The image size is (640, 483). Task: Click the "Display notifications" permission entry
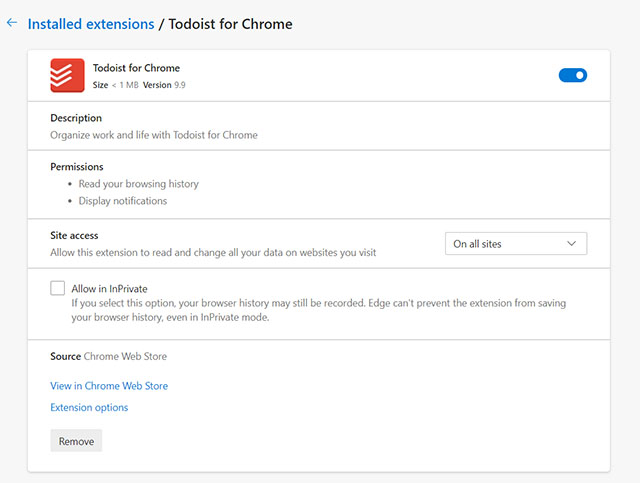pos(123,201)
